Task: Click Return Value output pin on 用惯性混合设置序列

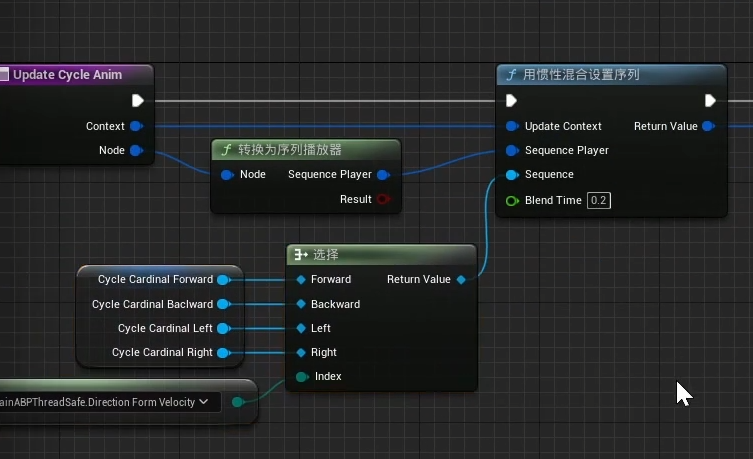Action: (x=708, y=126)
